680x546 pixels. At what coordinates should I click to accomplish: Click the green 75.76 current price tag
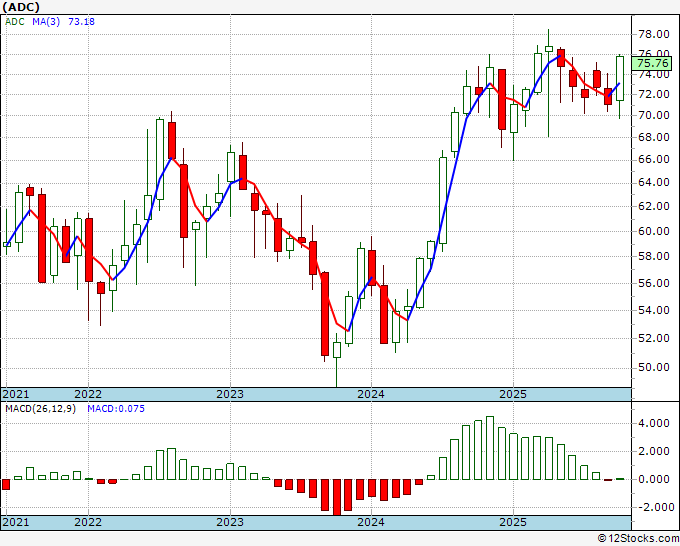[x=652, y=63]
